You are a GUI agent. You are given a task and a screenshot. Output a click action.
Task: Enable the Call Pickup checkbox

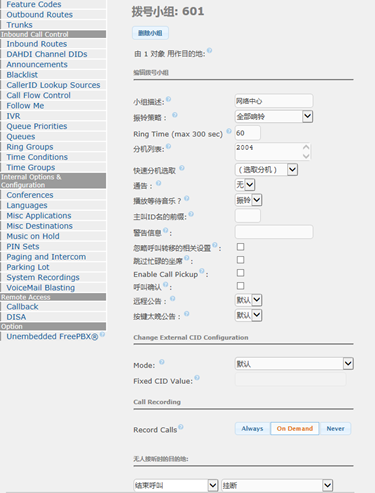tap(240, 273)
